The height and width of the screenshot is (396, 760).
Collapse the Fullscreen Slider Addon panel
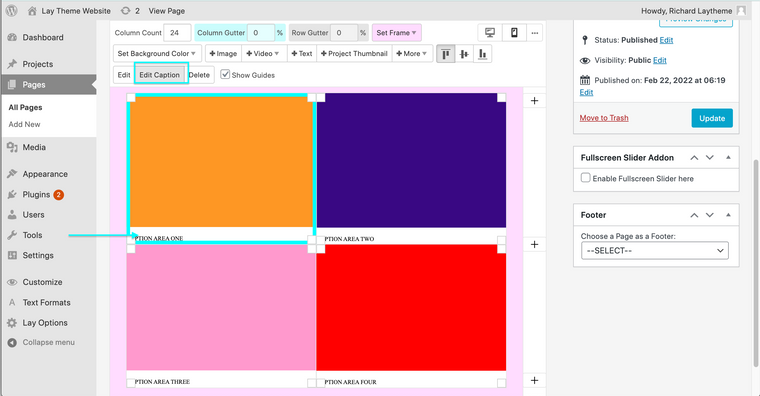coord(728,158)
